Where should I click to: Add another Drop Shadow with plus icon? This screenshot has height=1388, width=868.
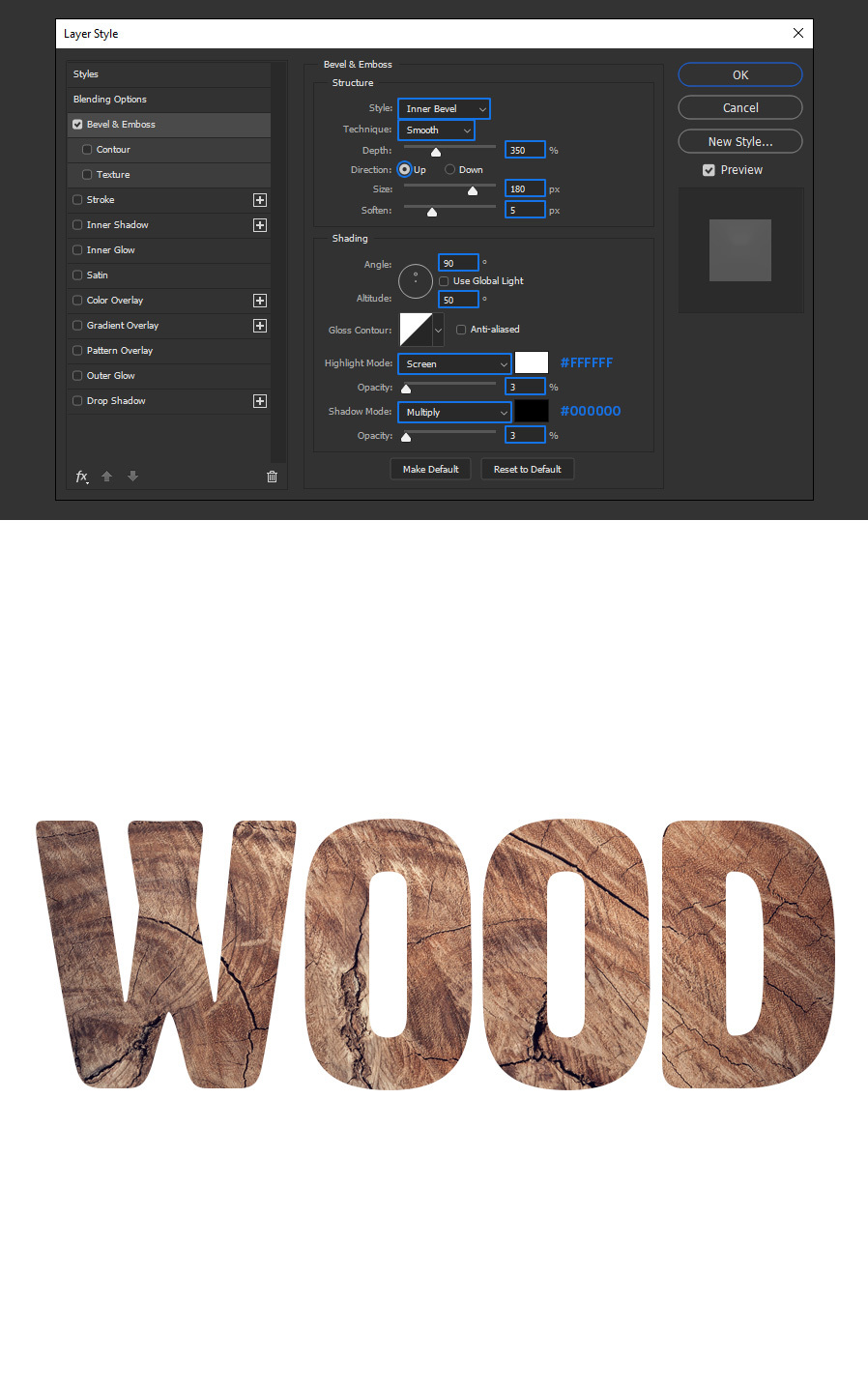(260, 401)
